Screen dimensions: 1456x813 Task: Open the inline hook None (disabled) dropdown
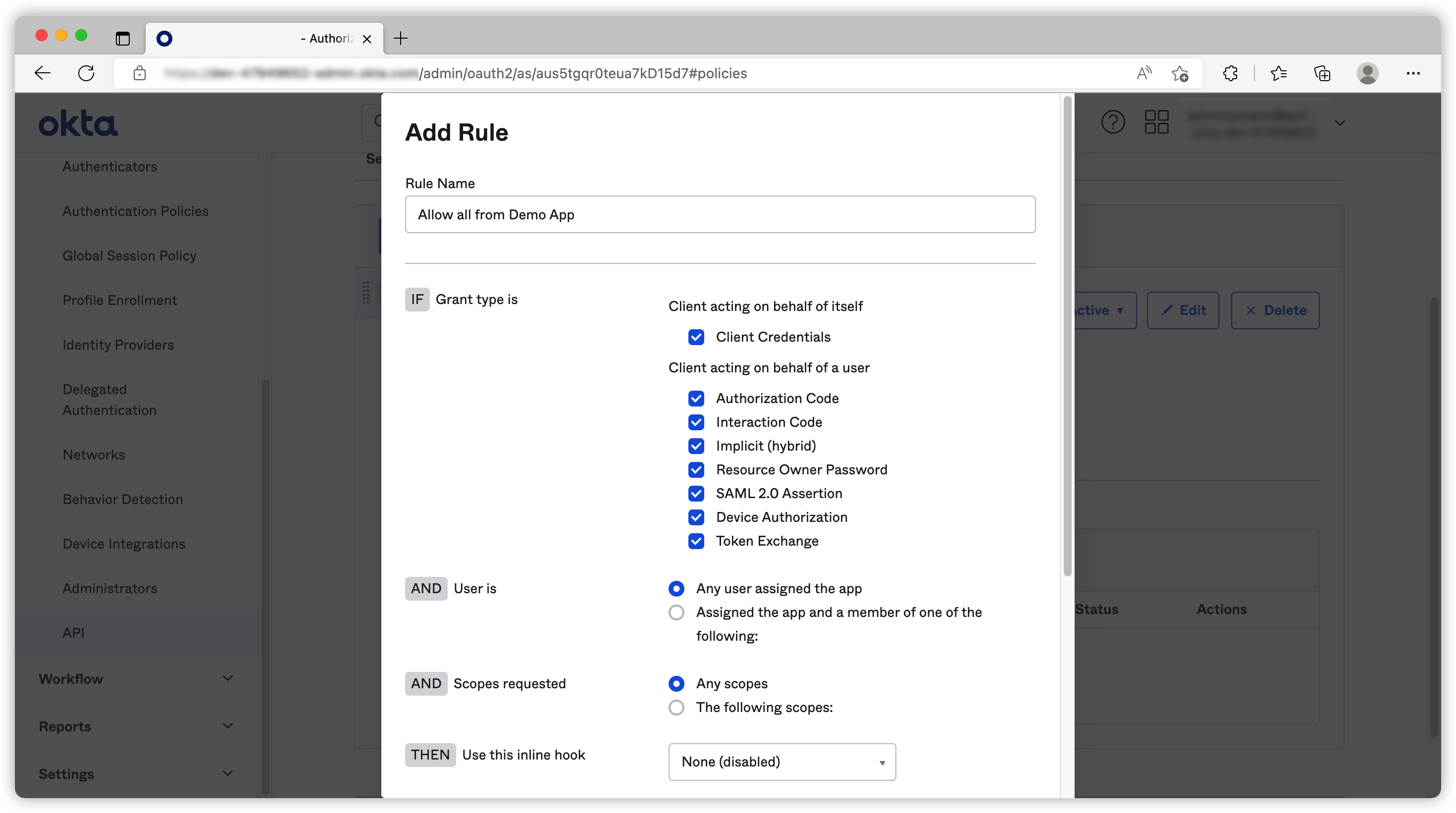pos(781,762)
